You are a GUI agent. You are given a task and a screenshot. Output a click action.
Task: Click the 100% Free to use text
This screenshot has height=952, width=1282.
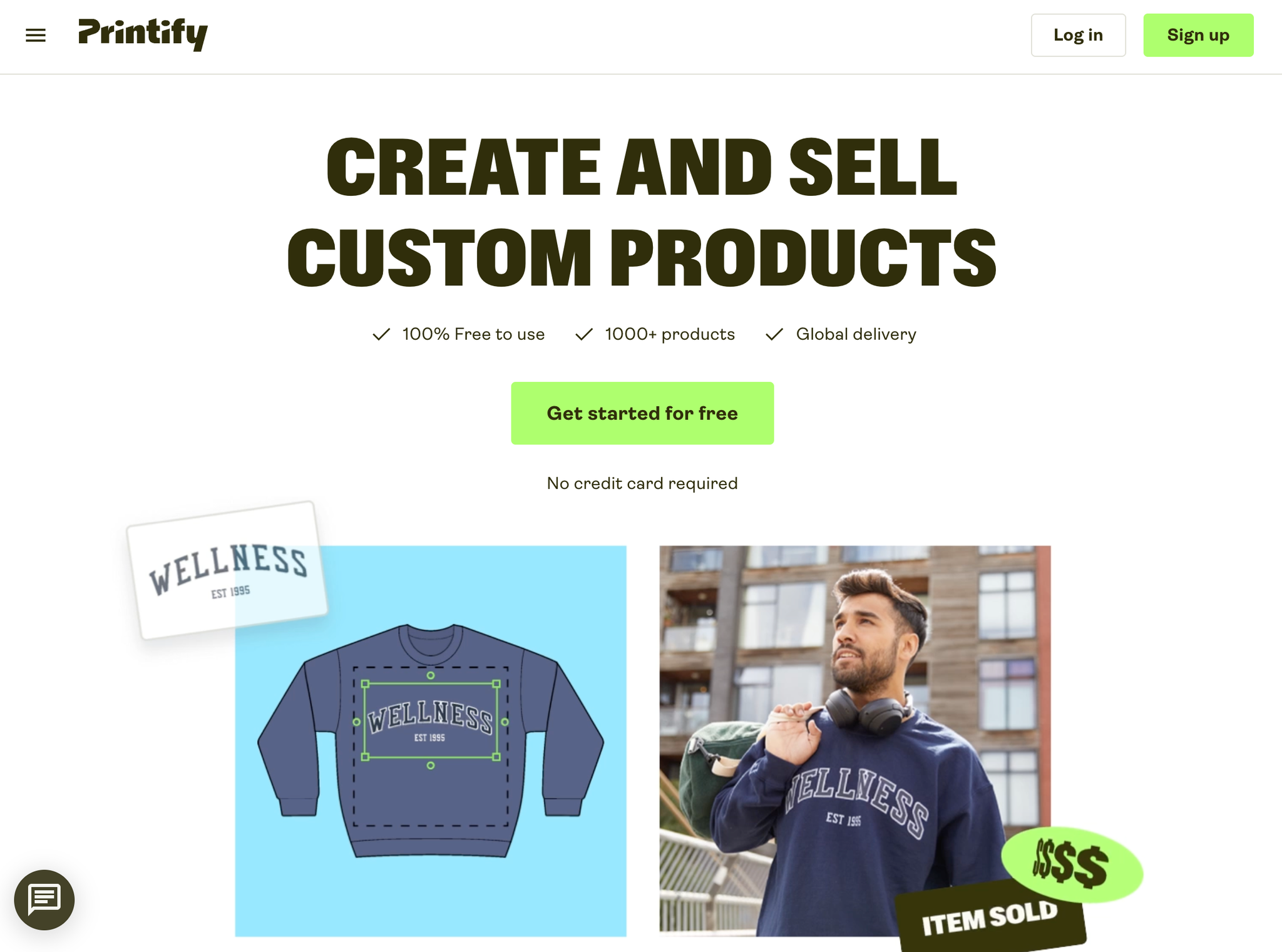(x=473, y=334)
